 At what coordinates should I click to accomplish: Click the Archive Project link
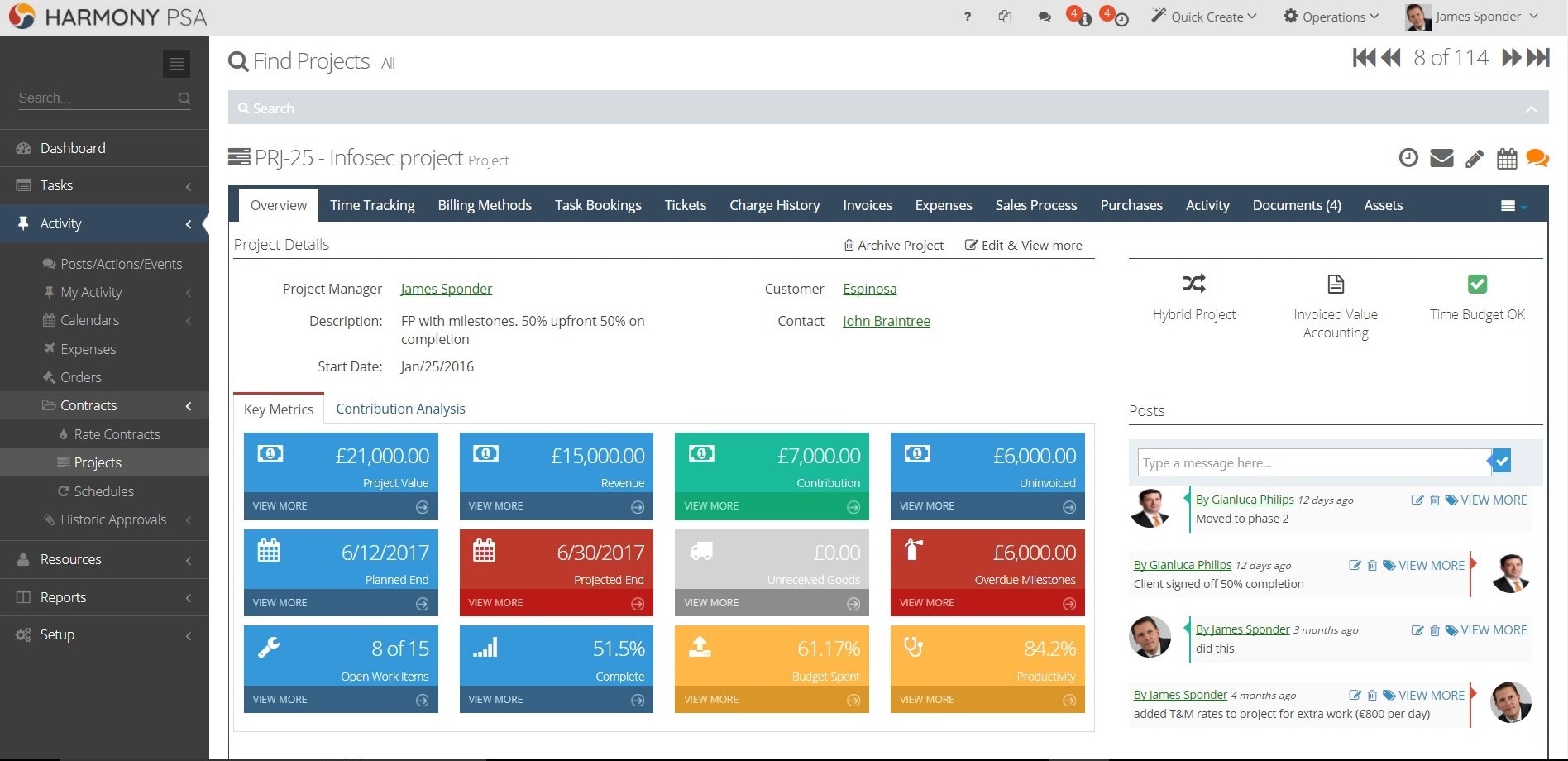893,246
